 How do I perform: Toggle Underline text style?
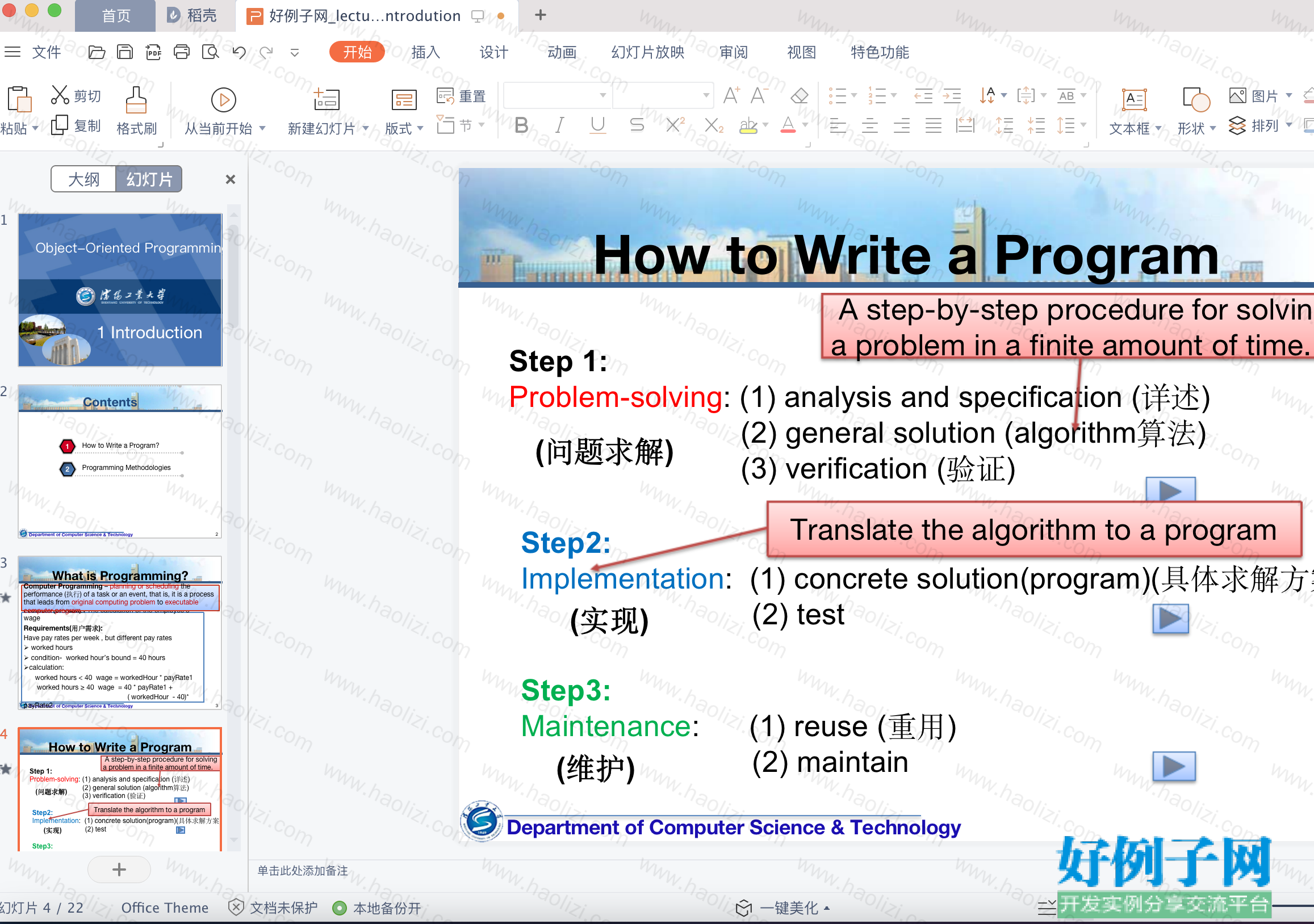598,125
